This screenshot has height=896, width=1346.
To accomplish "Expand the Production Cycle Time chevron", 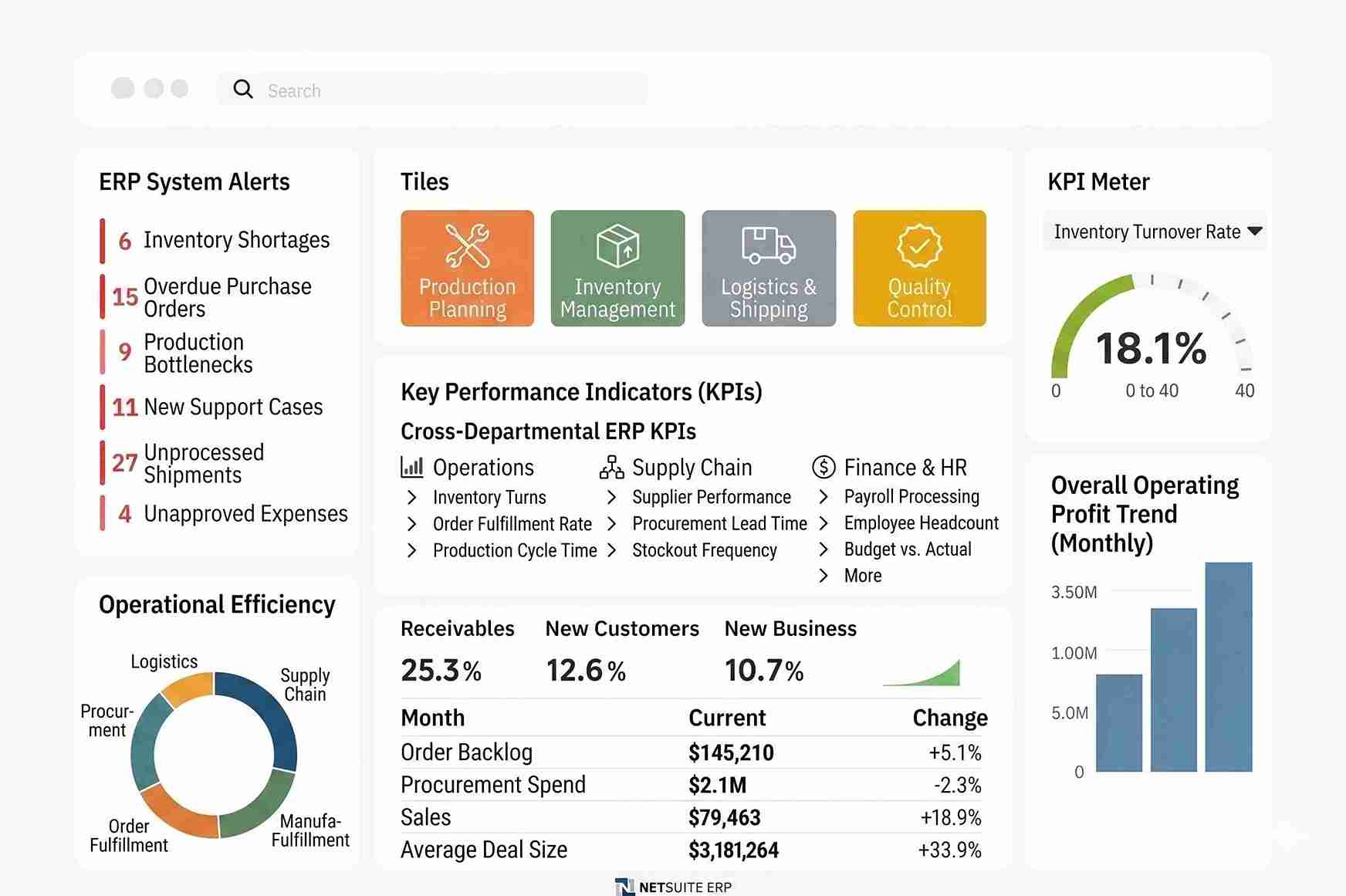I will point(411,550).
